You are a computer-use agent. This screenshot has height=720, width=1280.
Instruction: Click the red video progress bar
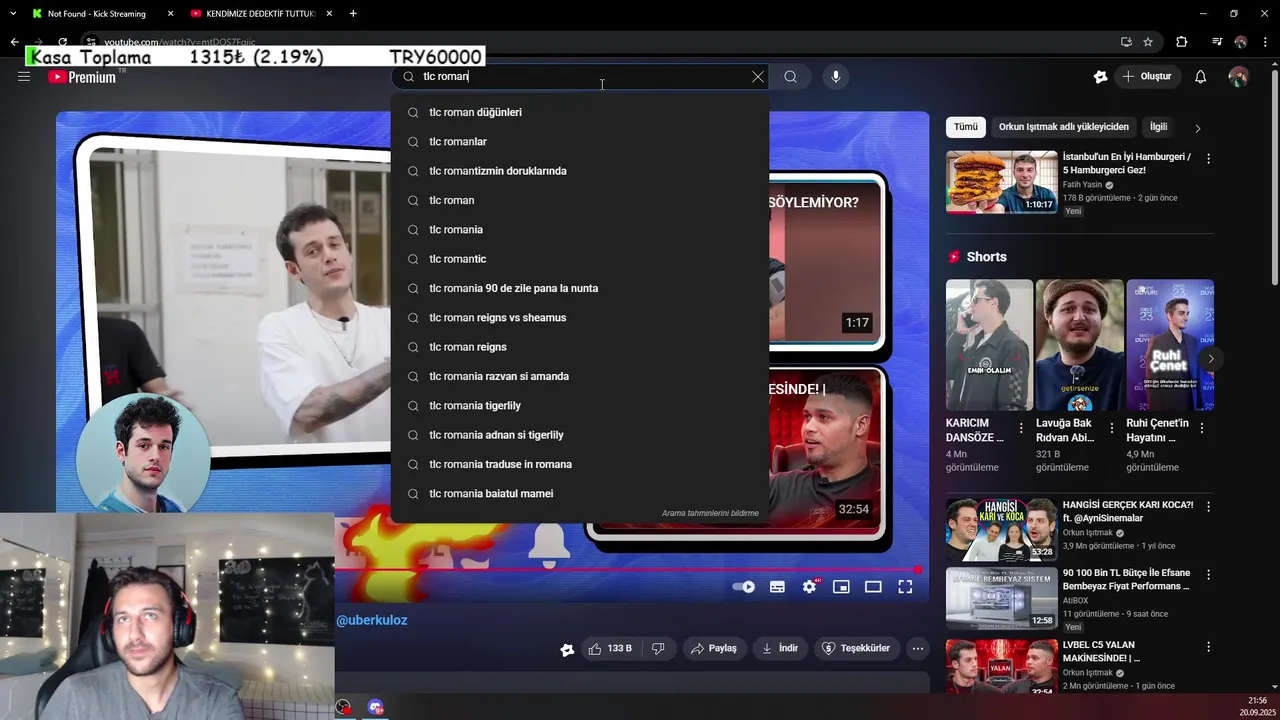628,570
